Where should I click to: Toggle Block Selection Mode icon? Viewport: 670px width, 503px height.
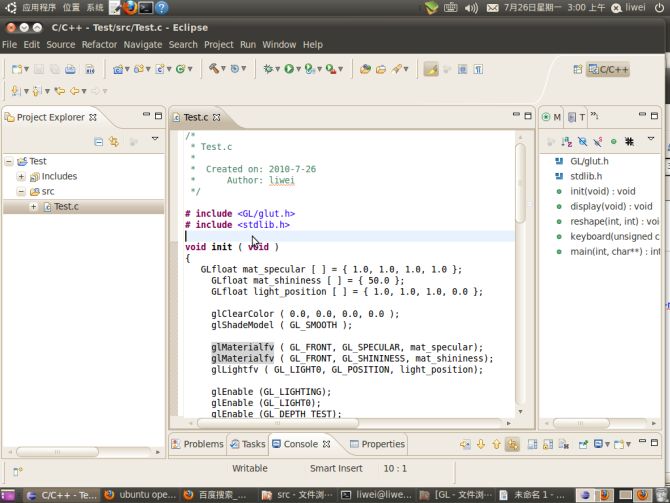462,69
